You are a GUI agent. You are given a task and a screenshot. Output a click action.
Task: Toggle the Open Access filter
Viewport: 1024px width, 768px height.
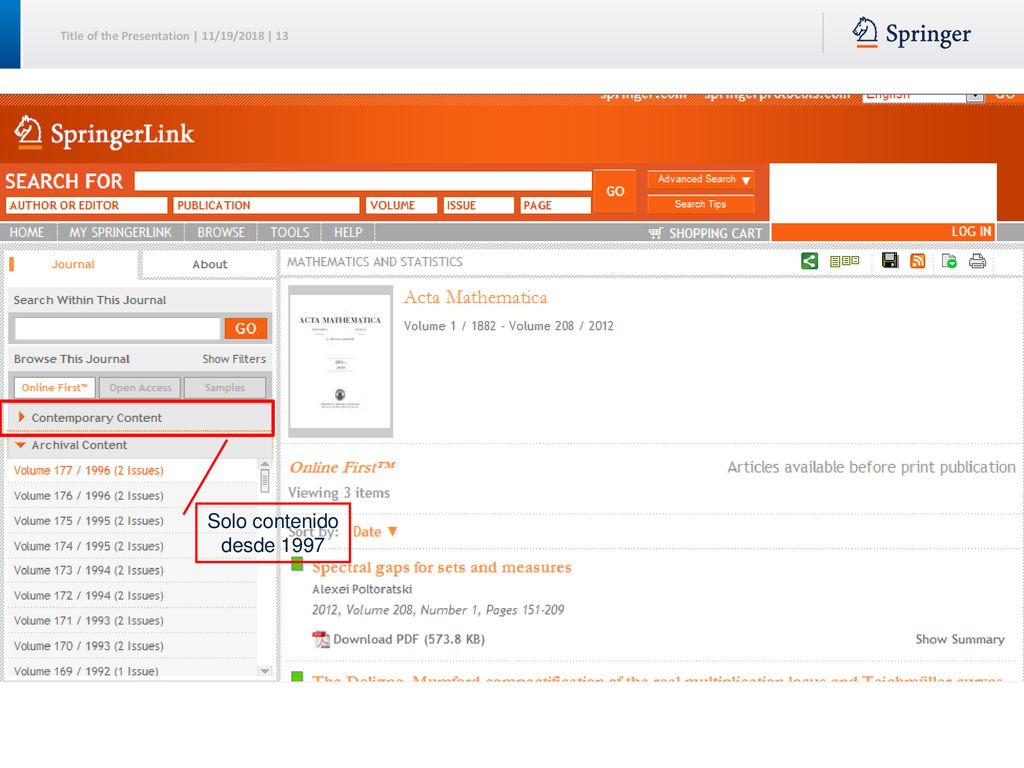pos(140,388)
